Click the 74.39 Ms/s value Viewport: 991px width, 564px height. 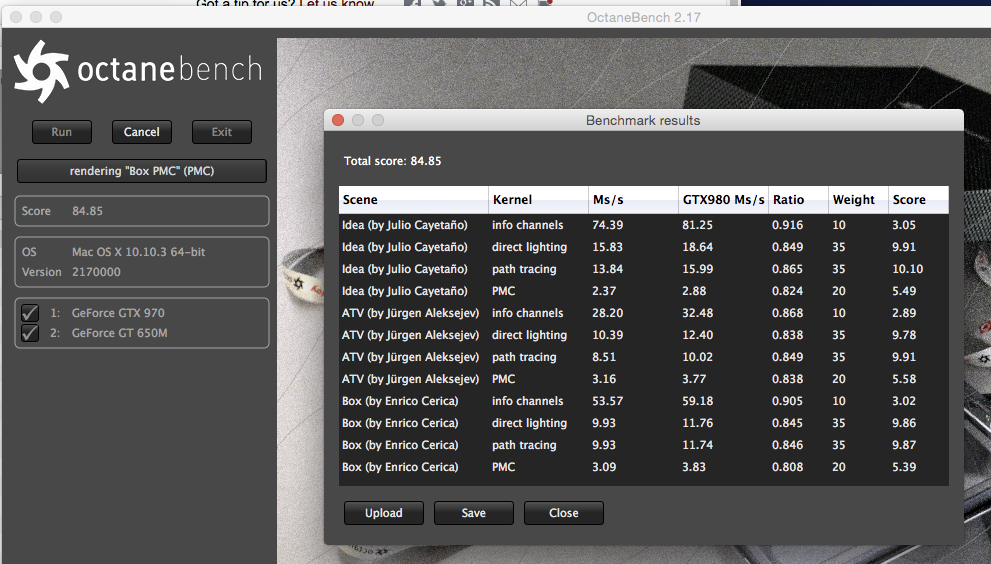[x=607, y=225]
